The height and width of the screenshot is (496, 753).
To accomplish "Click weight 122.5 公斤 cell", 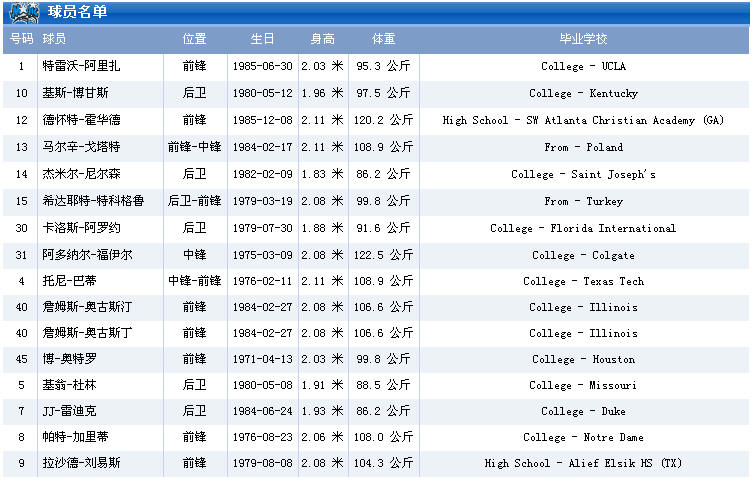I will (383, 254).
